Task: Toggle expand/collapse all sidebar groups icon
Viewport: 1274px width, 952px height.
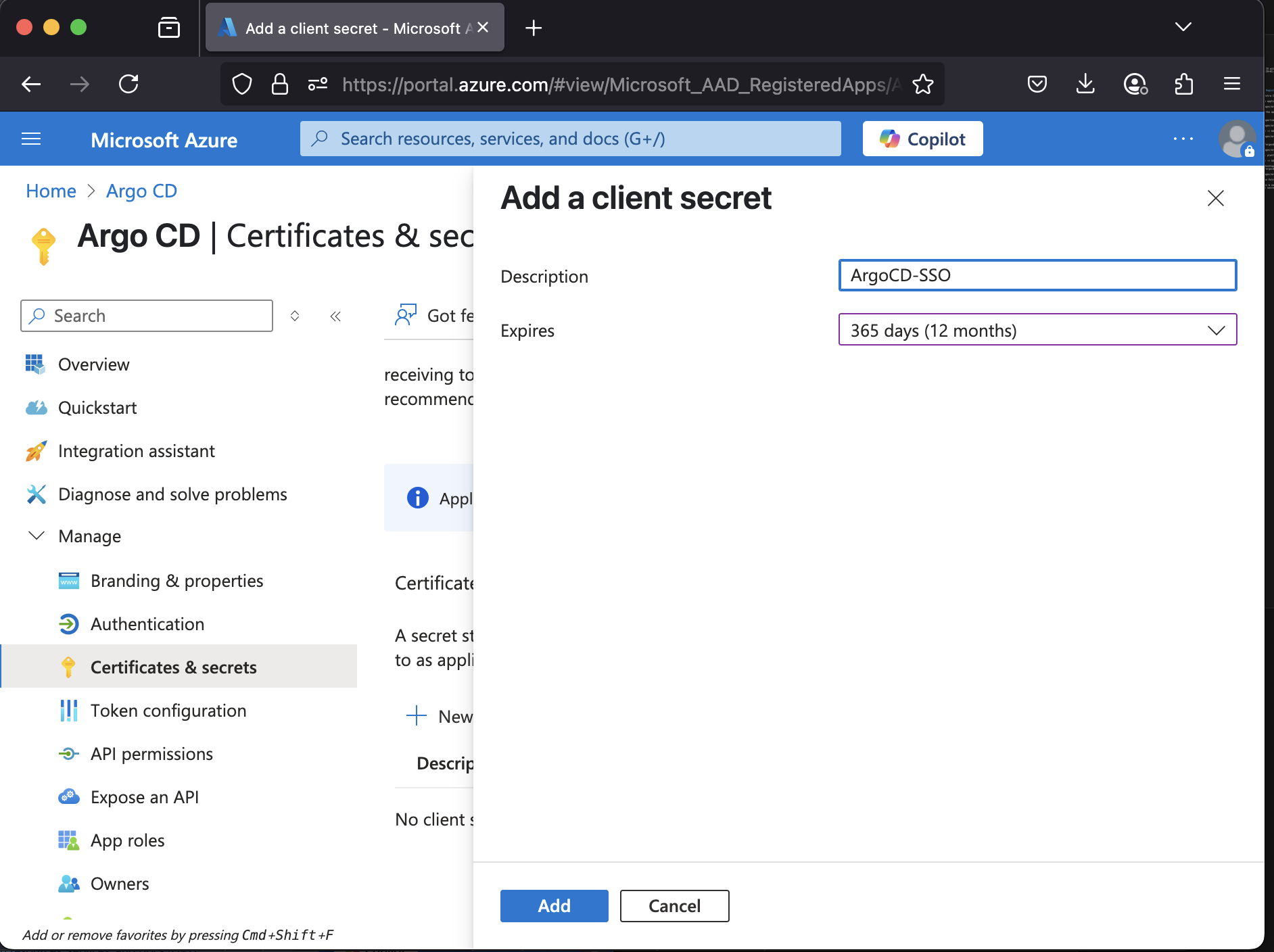Action: click(x=295, y=316)
